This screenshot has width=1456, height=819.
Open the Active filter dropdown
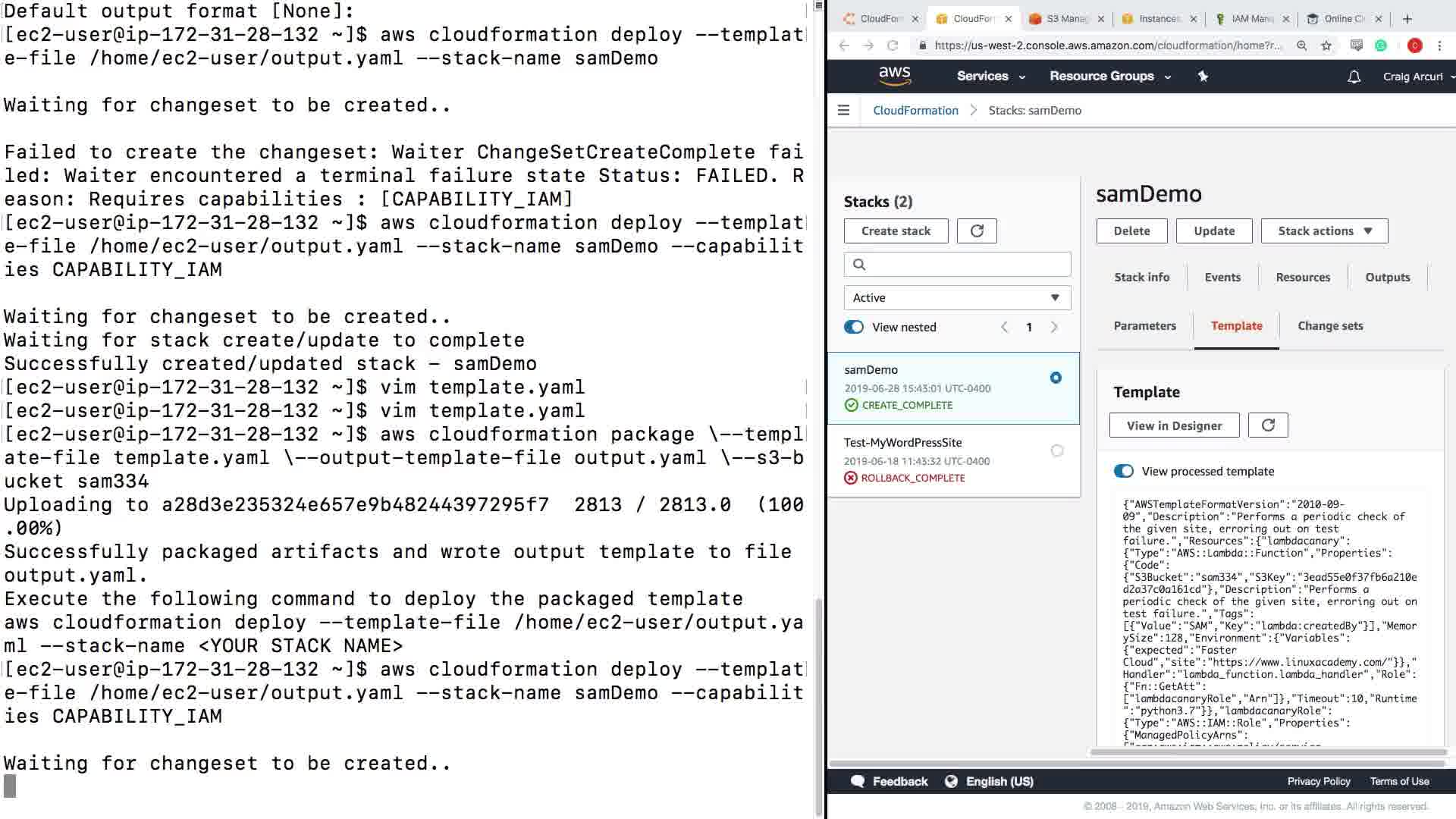[x=957, y=298]
